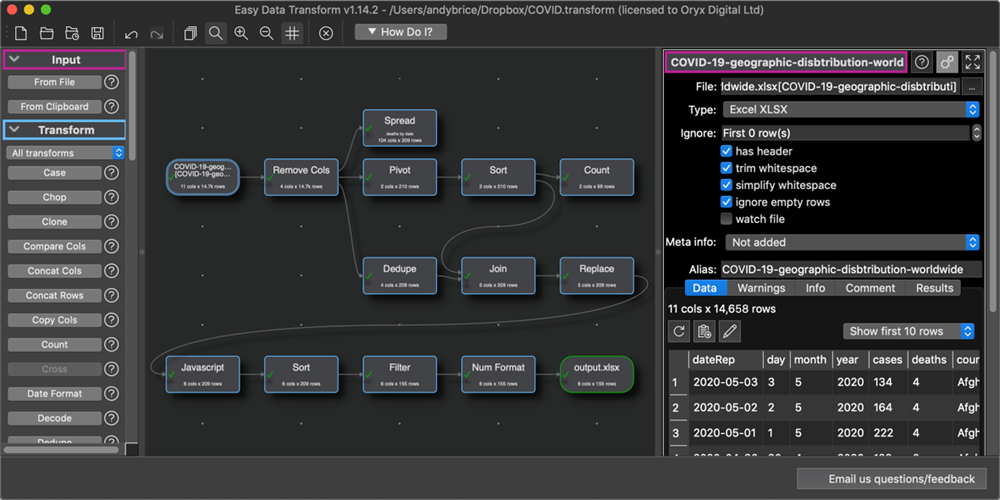Click the Save (floppy disk) toolbar icon
The width and height of the screenshot is (1000, 500).
97,34
